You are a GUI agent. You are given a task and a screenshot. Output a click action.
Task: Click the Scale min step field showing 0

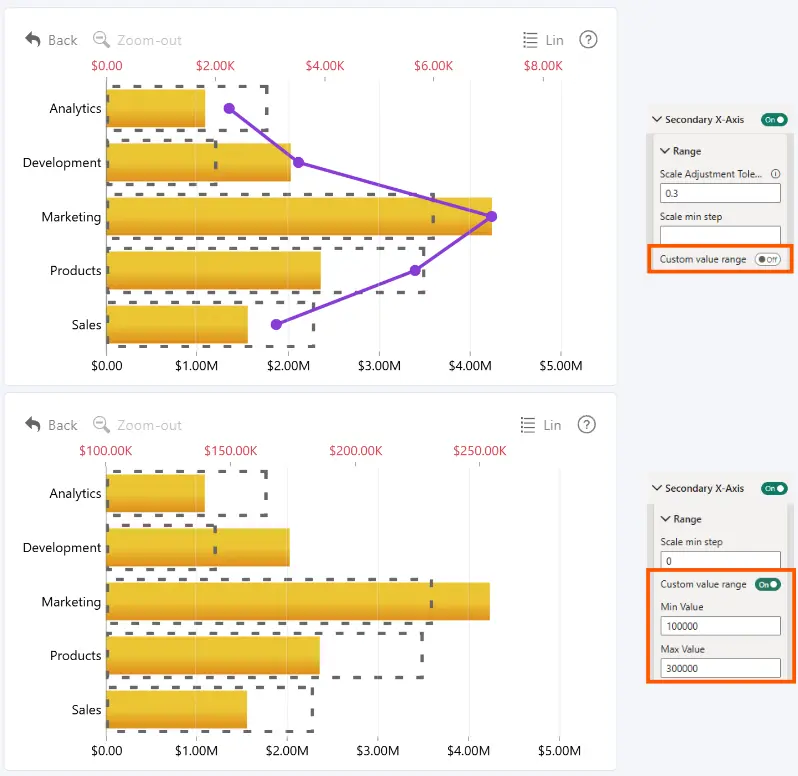tap(720, 560)
